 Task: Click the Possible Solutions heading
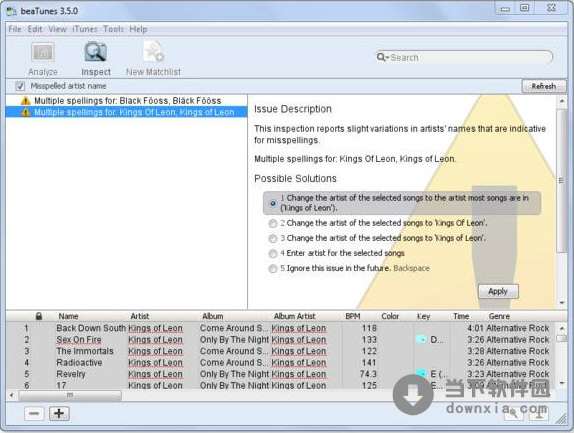(x=295, y=179)
